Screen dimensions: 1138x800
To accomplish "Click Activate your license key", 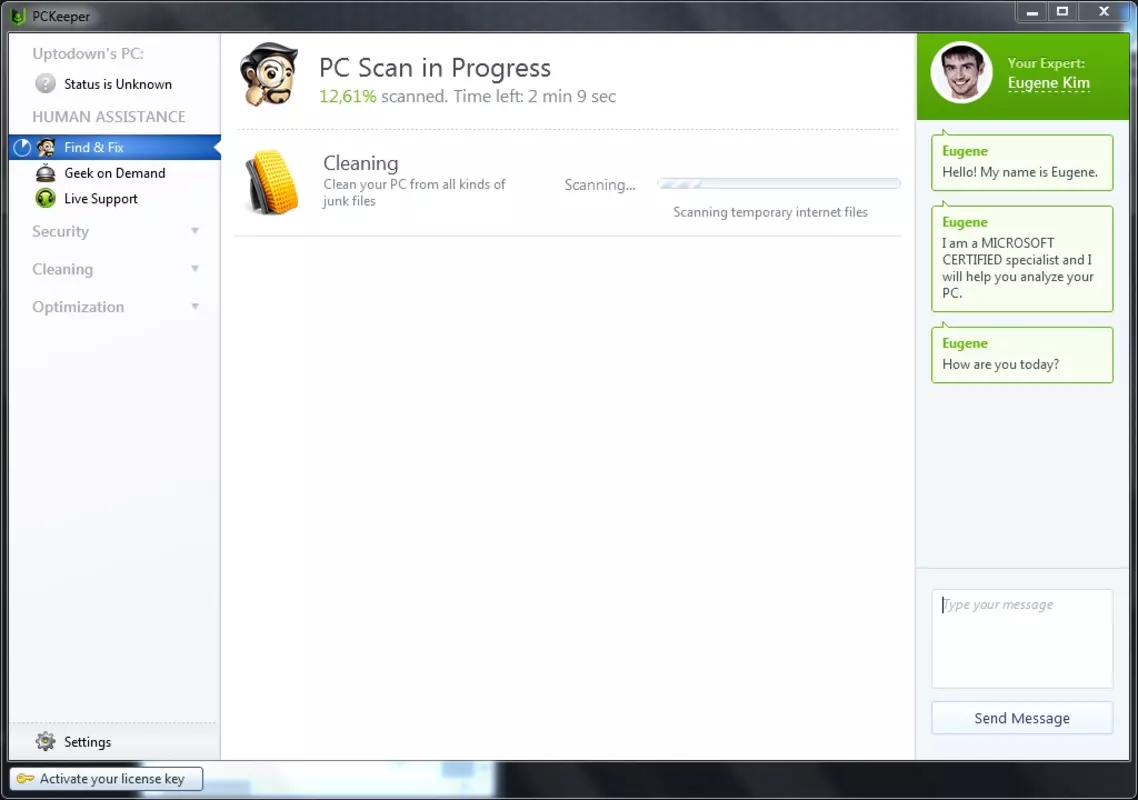I will (x=106, y=778).
